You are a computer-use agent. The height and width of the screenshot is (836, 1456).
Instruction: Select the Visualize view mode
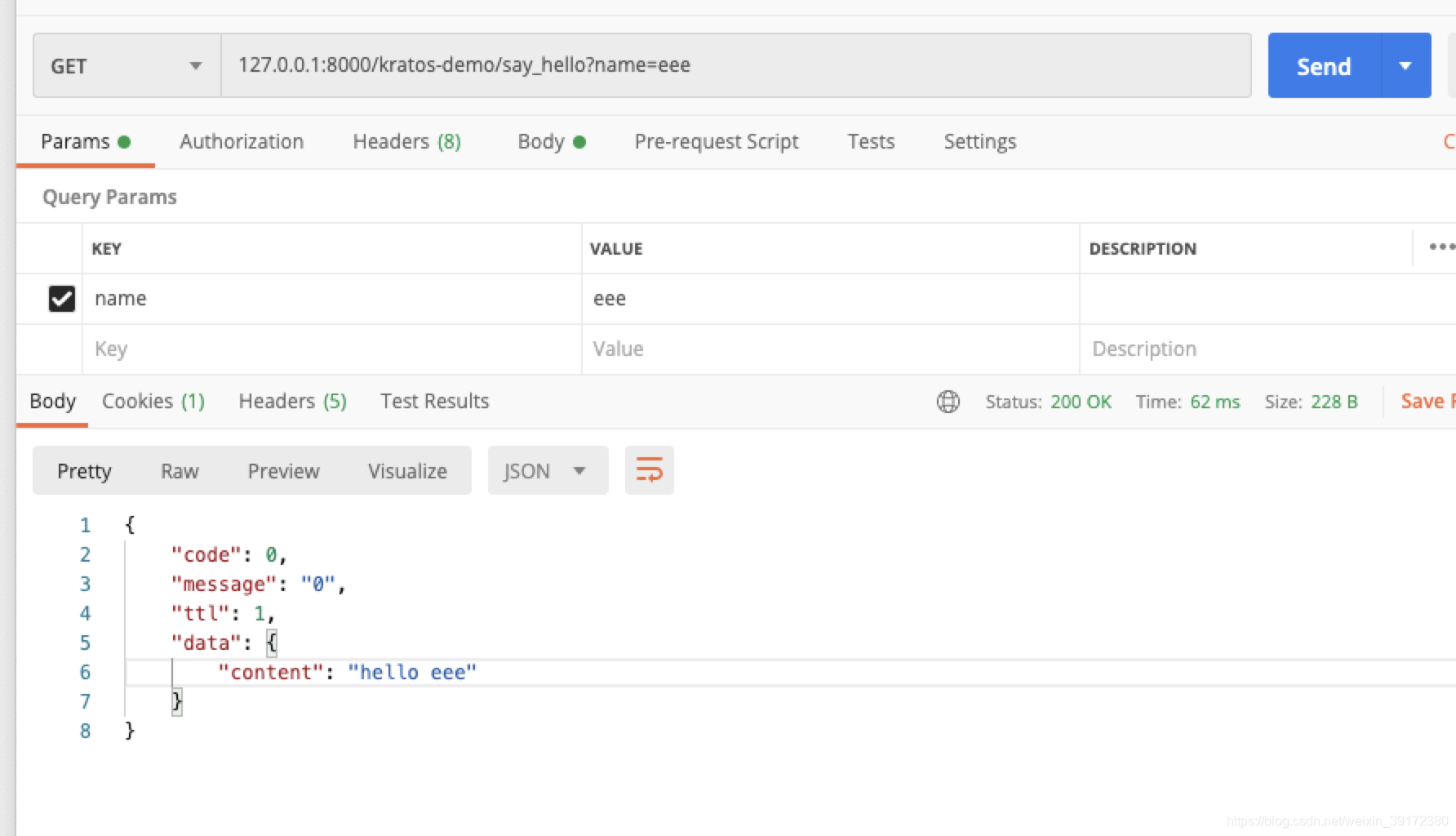click(407, 471)
